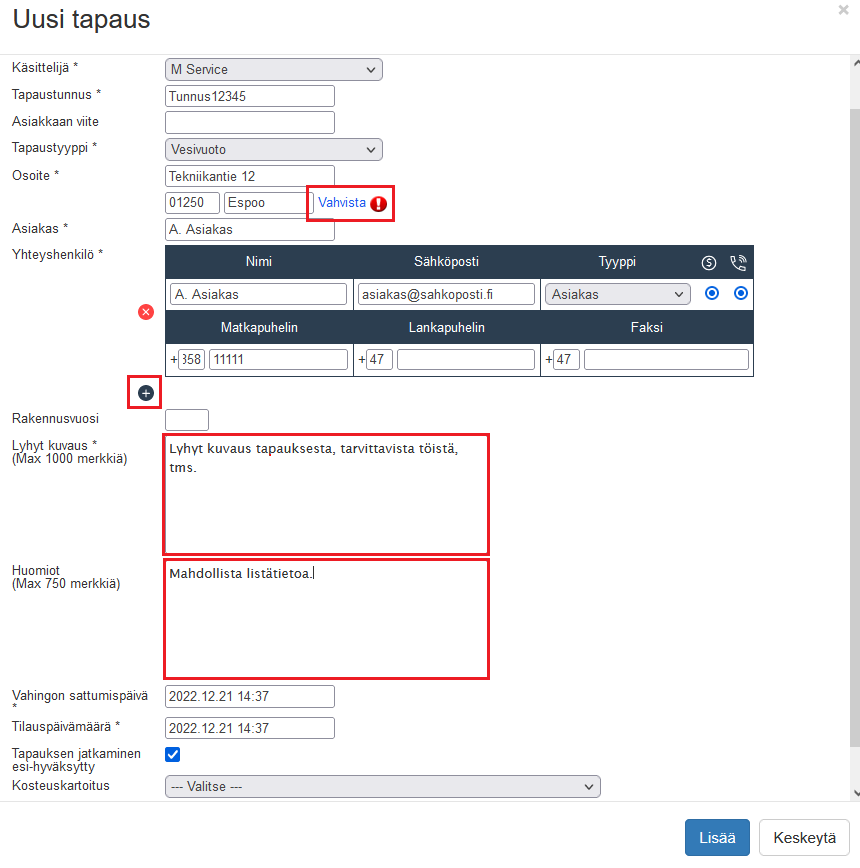Viewport: 860px width, 868px height.
Task: Click the phone icon in table header
Action: point(739,263)
